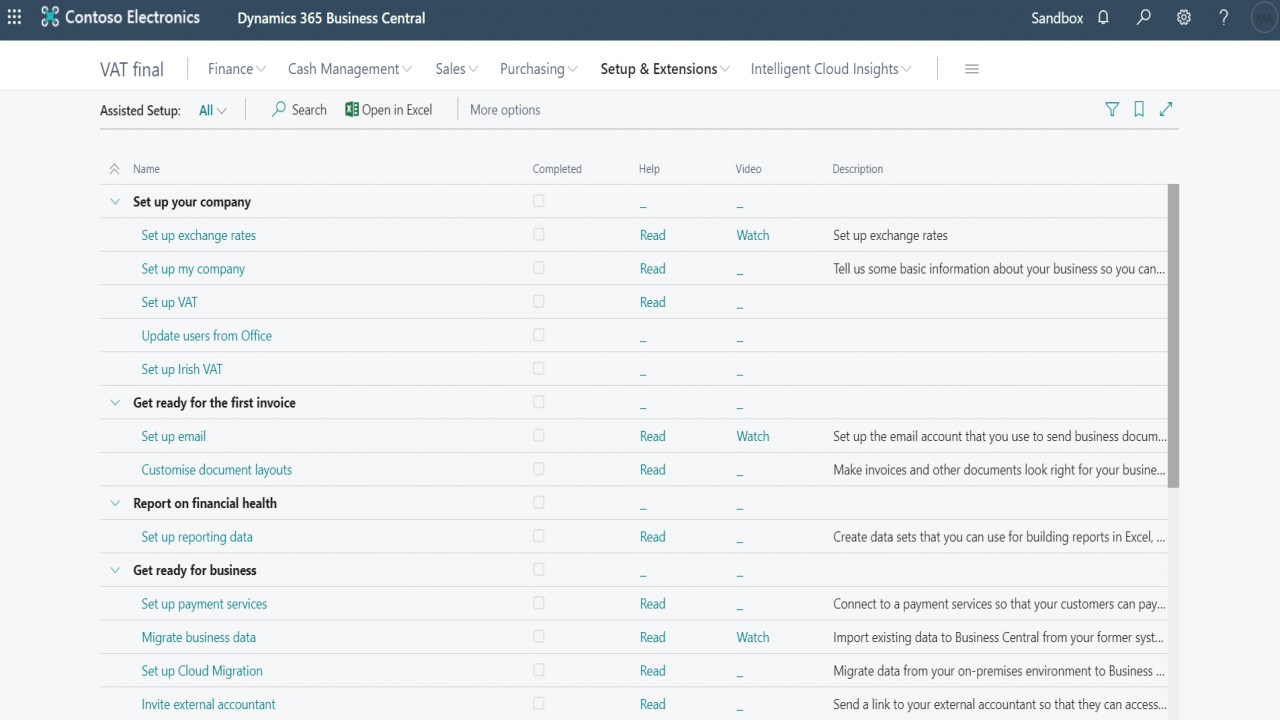Screen dimensions: 1280x720
Task: Click the filter funnel icon
Action: [x=1112, y=110]
